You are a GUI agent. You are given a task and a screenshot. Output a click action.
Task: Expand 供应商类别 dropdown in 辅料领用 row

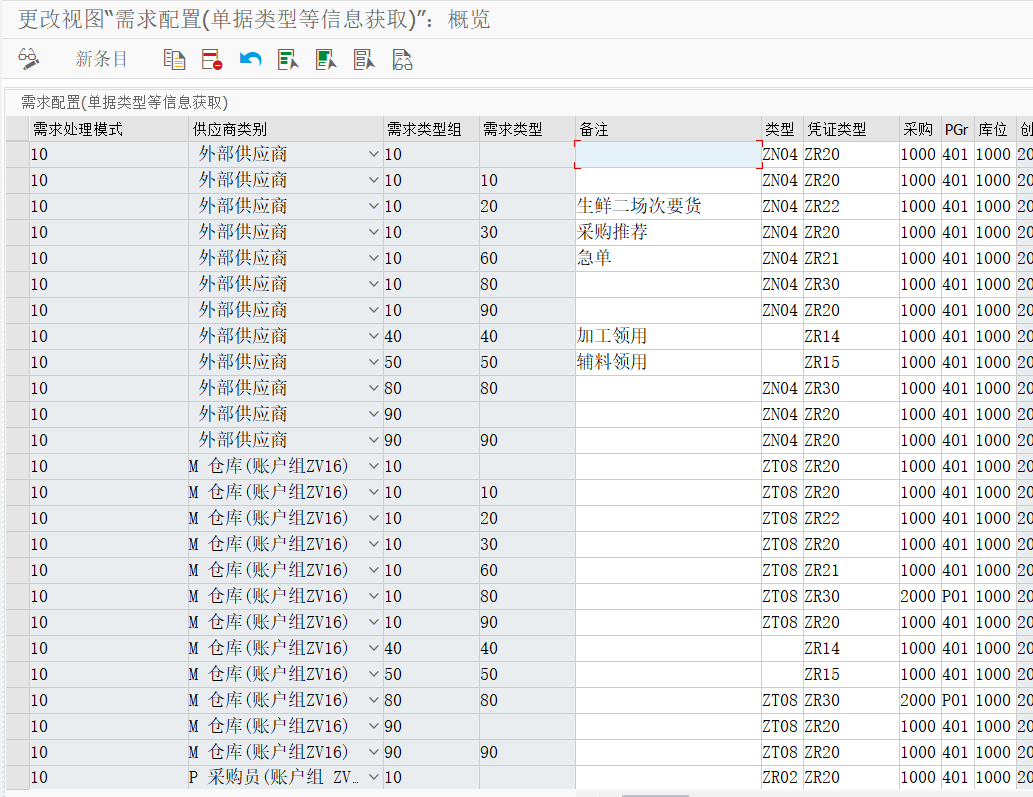pos(374,362)
